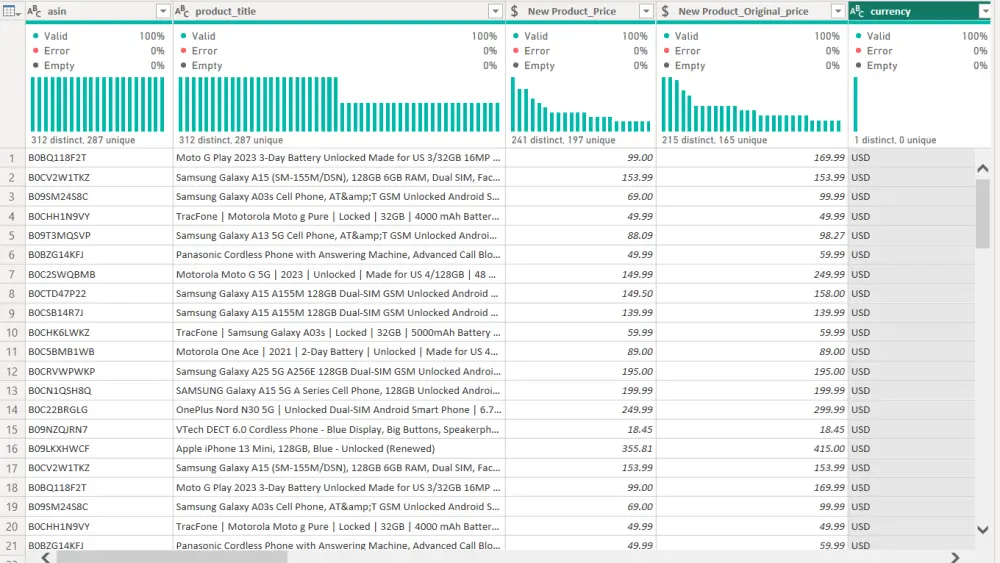Click the table options icon in the top-left corner
Image resolution: width=1000 pixels, height=563 pixels.
[11, 11]
